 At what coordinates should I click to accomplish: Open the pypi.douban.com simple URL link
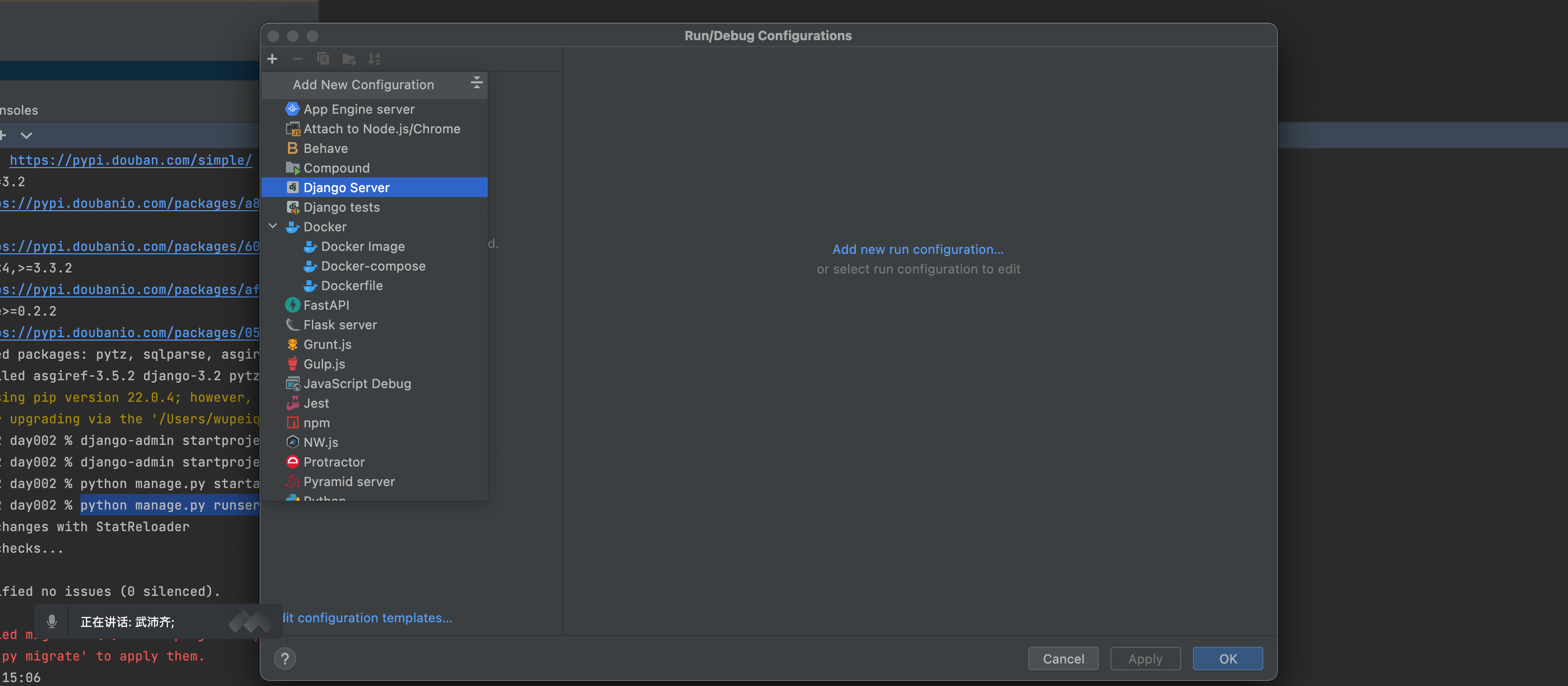pyautogui.click(x=130, y=160)
